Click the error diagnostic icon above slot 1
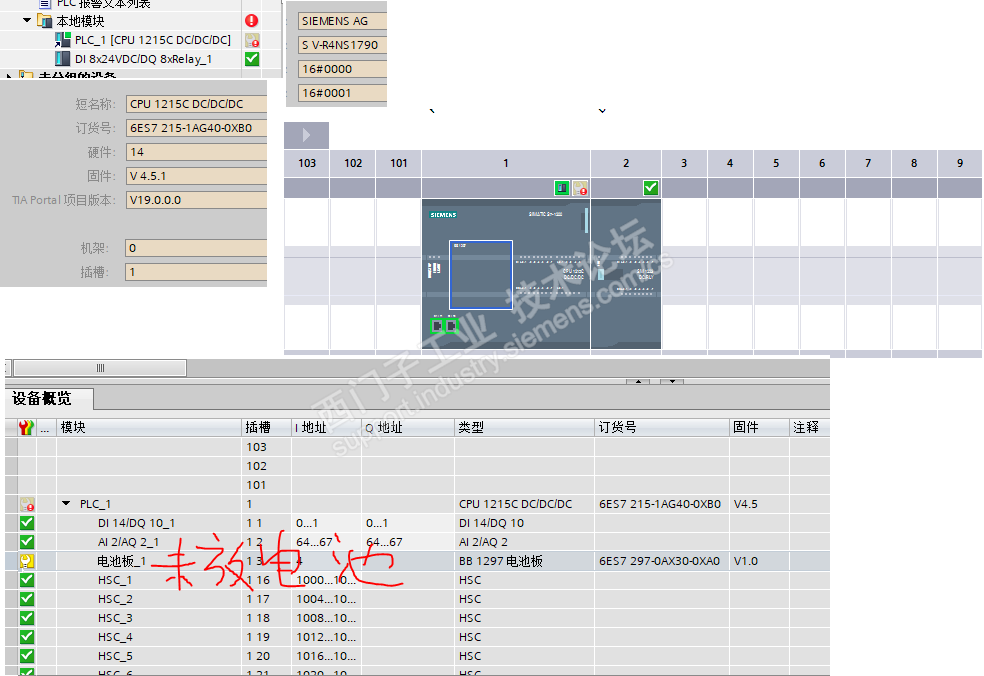The height and width of the screenshot is (676, 984). point(580,188)
